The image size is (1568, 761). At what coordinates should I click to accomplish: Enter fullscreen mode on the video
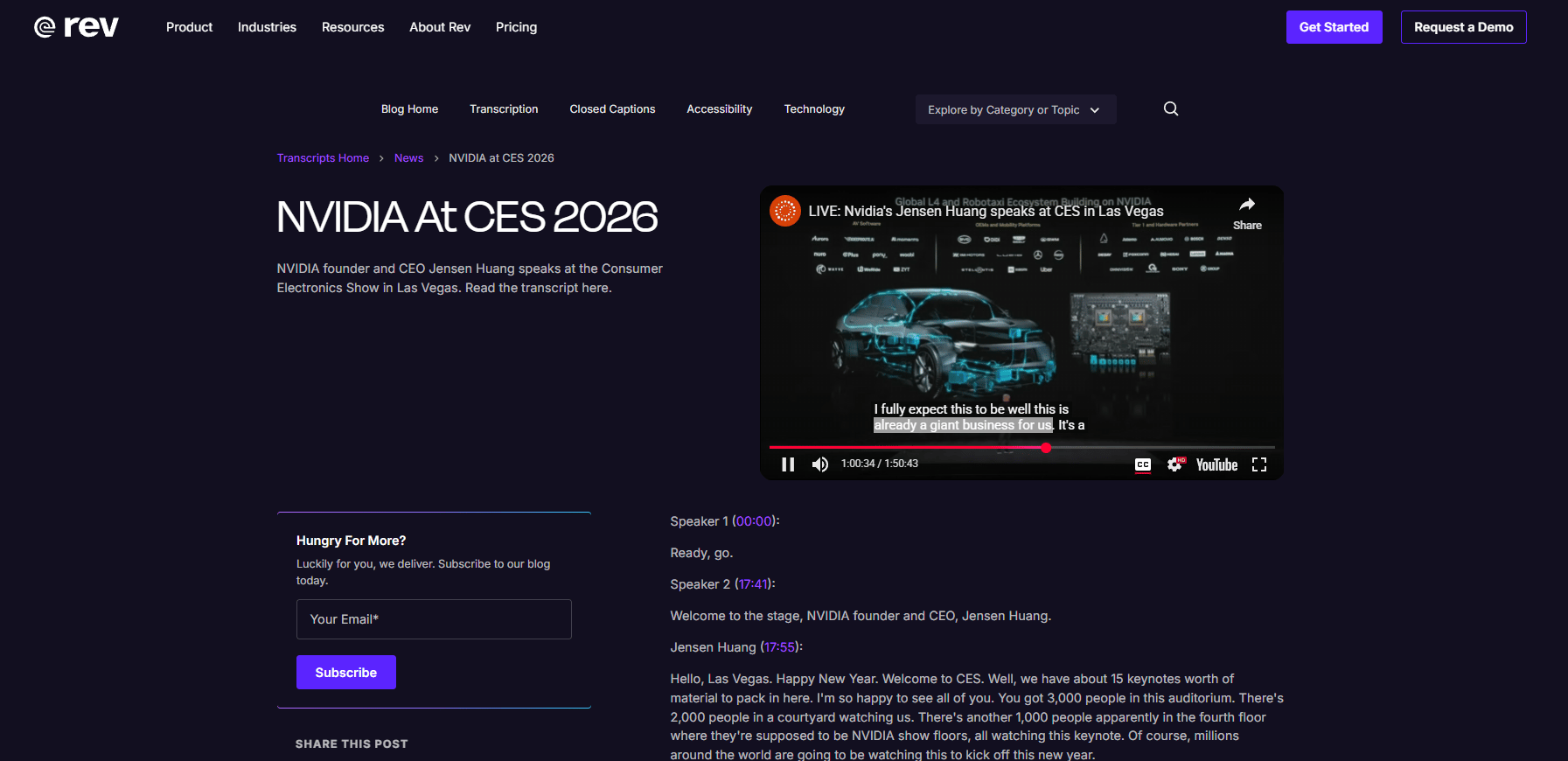1259,464
